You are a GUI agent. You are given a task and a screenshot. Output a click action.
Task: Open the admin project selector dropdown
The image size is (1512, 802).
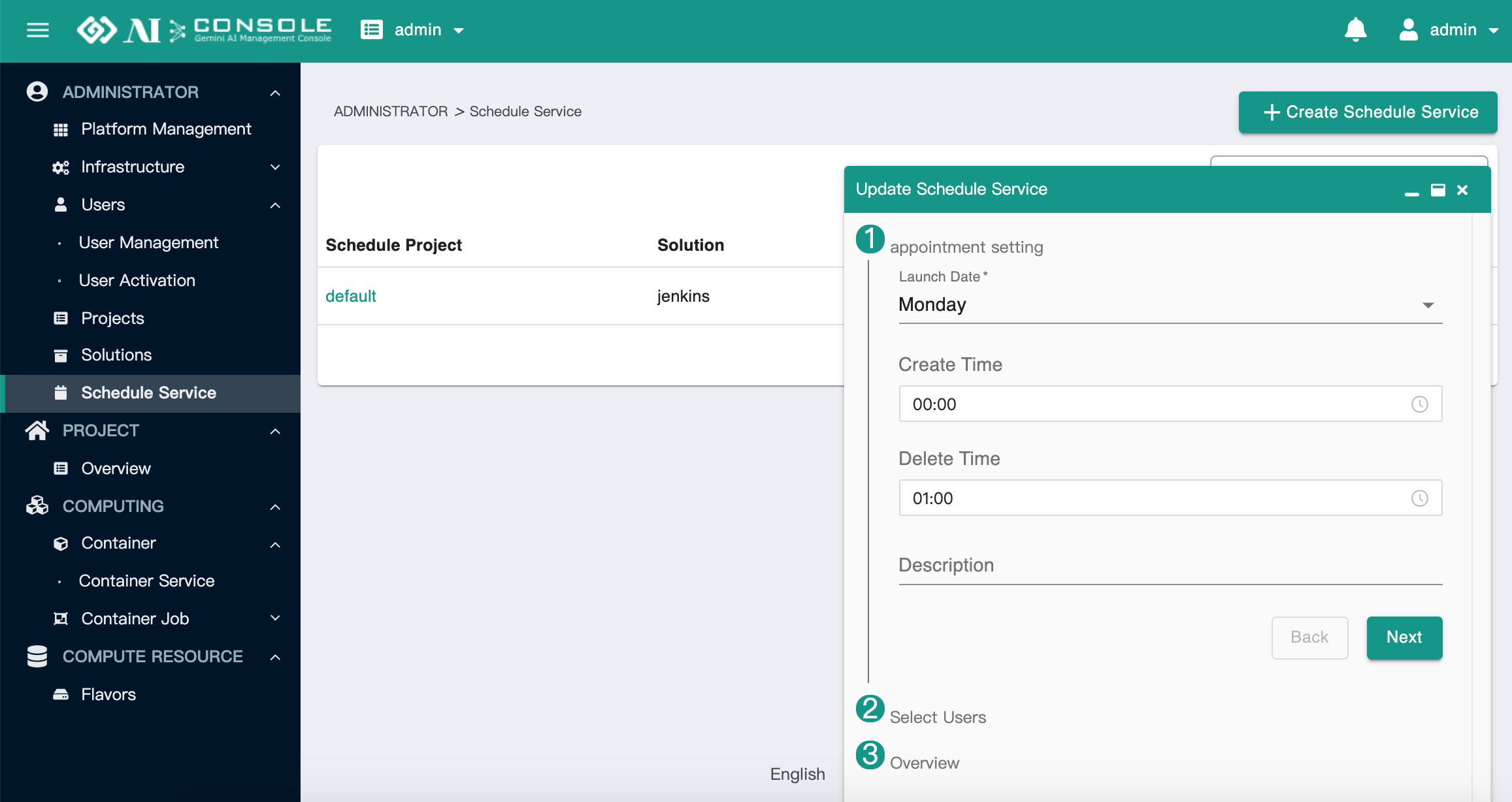(x=412, y=30)
